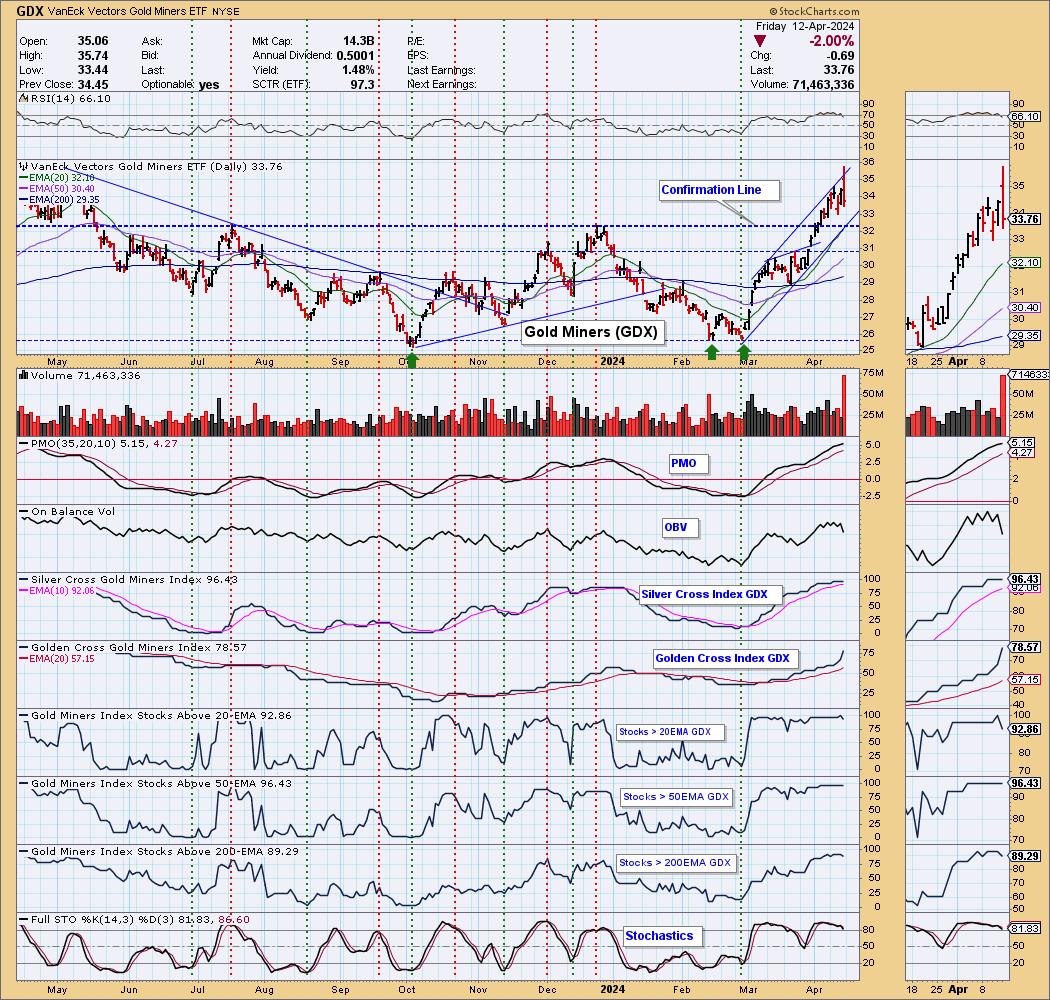Click the 'Confirmation Line' annotation box
Image resolution: width=1050 pixels, height=1000 pixels.
coord(719,190)
